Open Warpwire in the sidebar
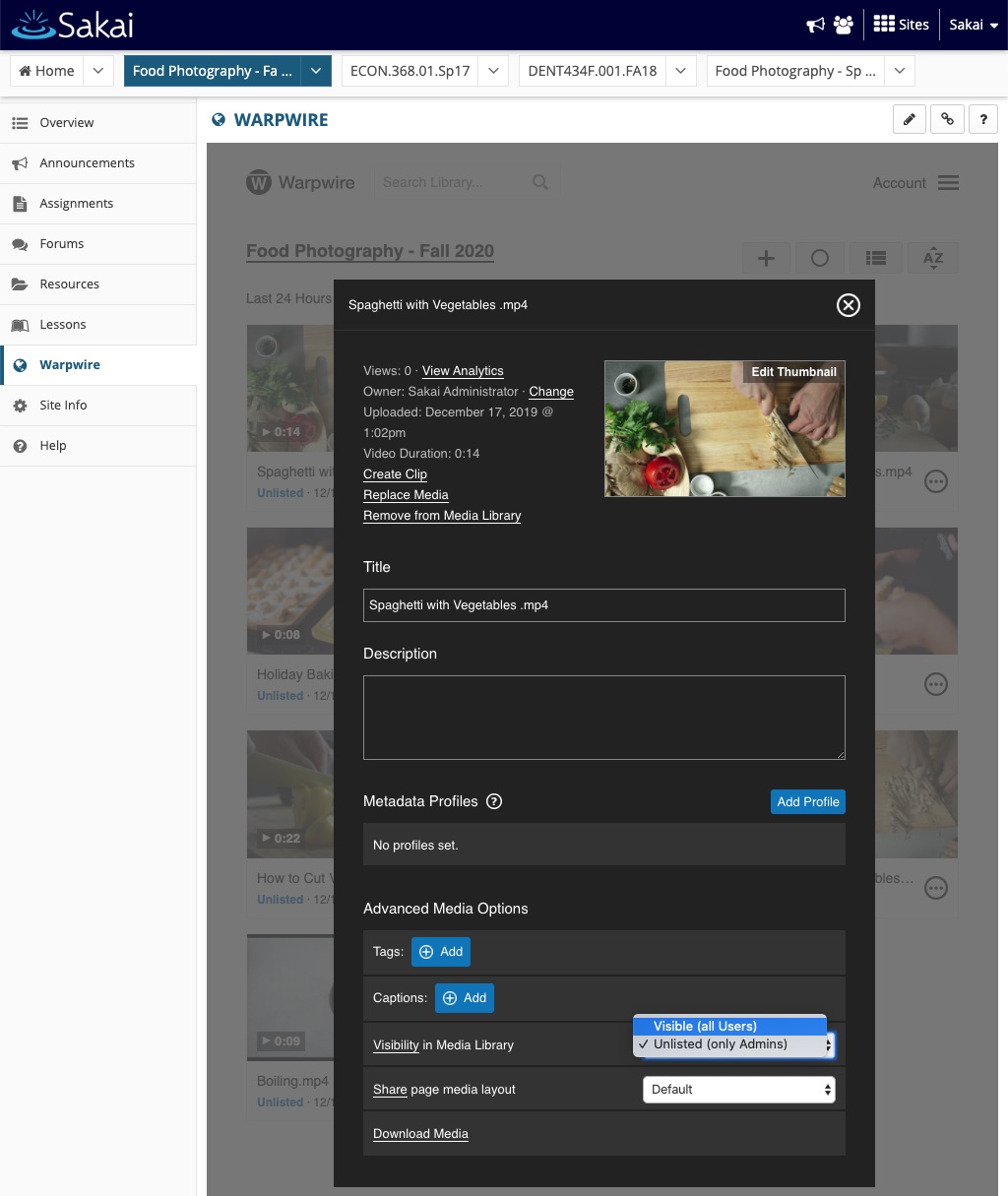The height and width of the screenshot is (1196, 1008). tap(98, 365)
